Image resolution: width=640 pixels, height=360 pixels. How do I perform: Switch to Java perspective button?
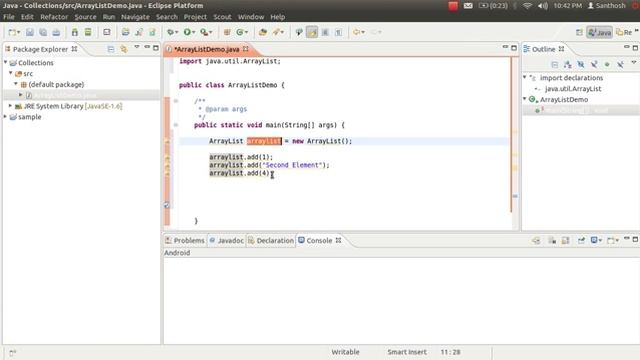[600, 32]
